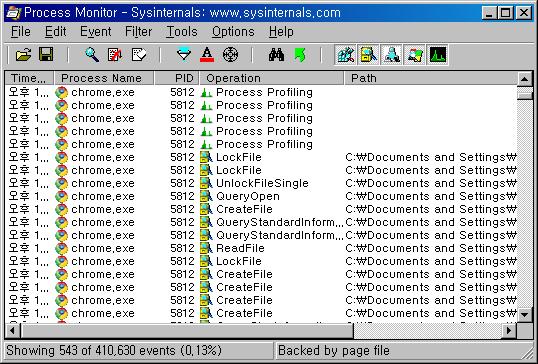538x364 pixels.
Task: Select the UnlockFileSingle event row
Action: point(261,183)
